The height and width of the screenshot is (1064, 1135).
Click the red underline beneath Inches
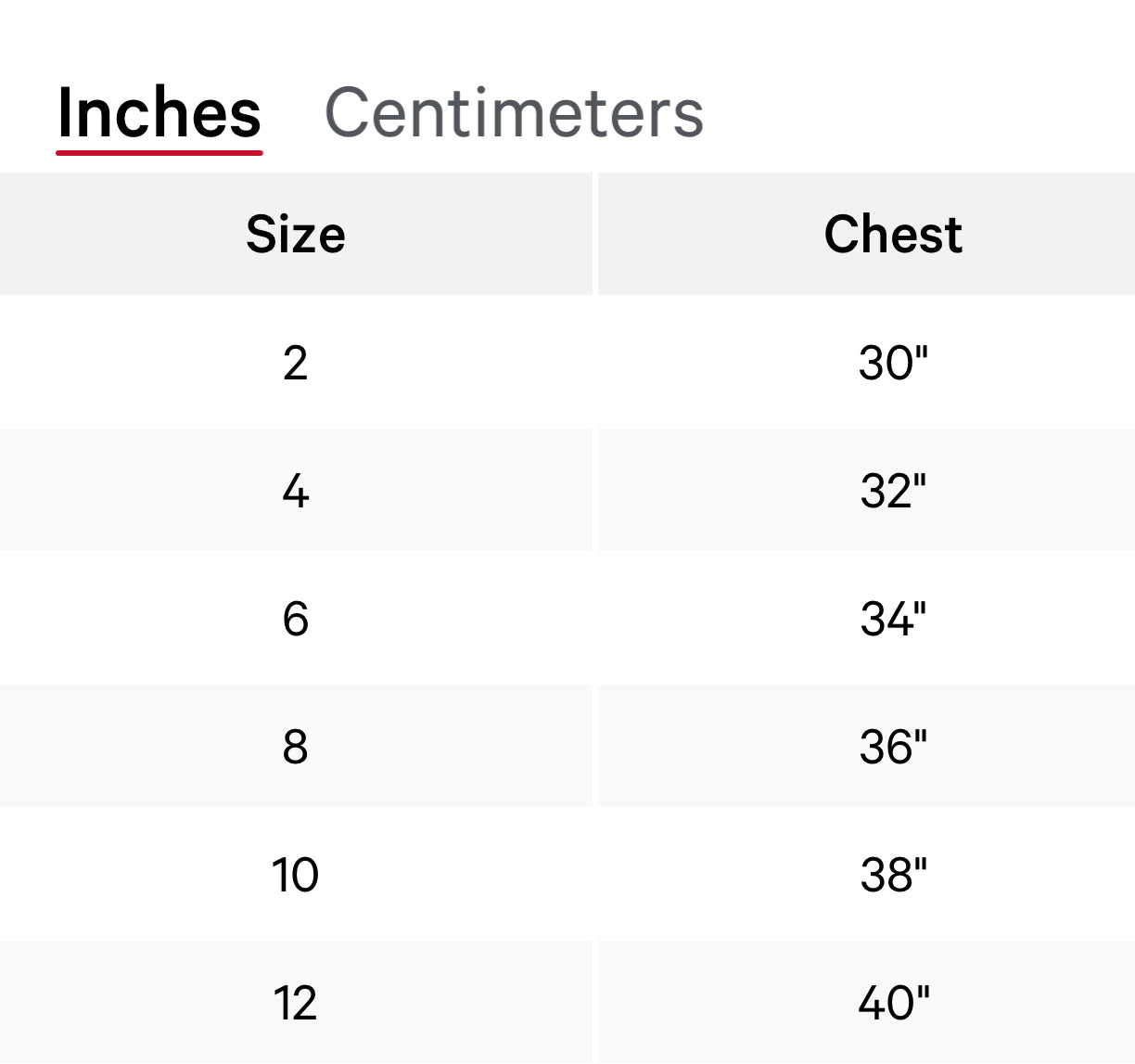[x=159, y=151]
